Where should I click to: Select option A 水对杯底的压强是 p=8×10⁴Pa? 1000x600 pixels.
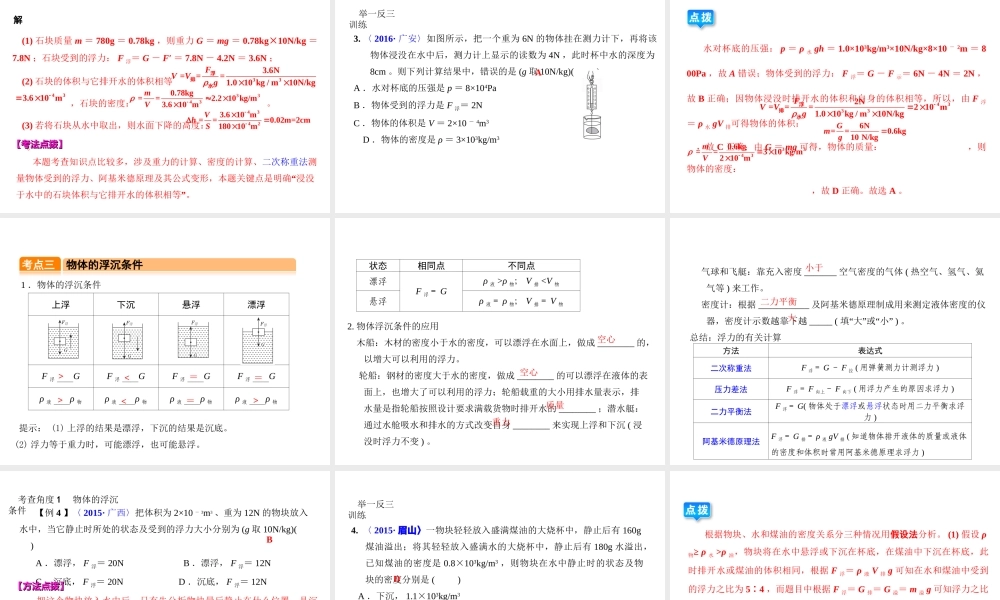[x=425, y=88]
